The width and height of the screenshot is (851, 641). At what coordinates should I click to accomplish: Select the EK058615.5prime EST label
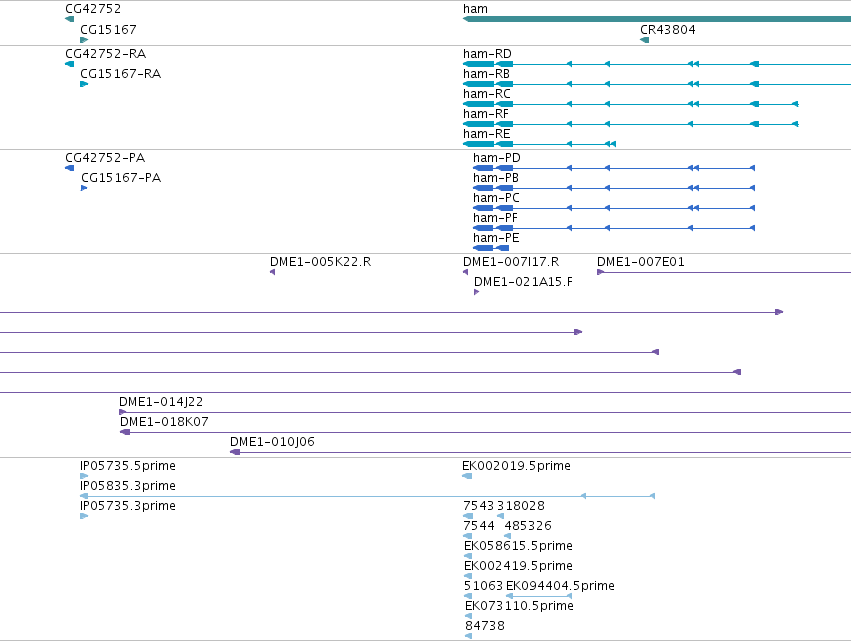coord(518,546)
